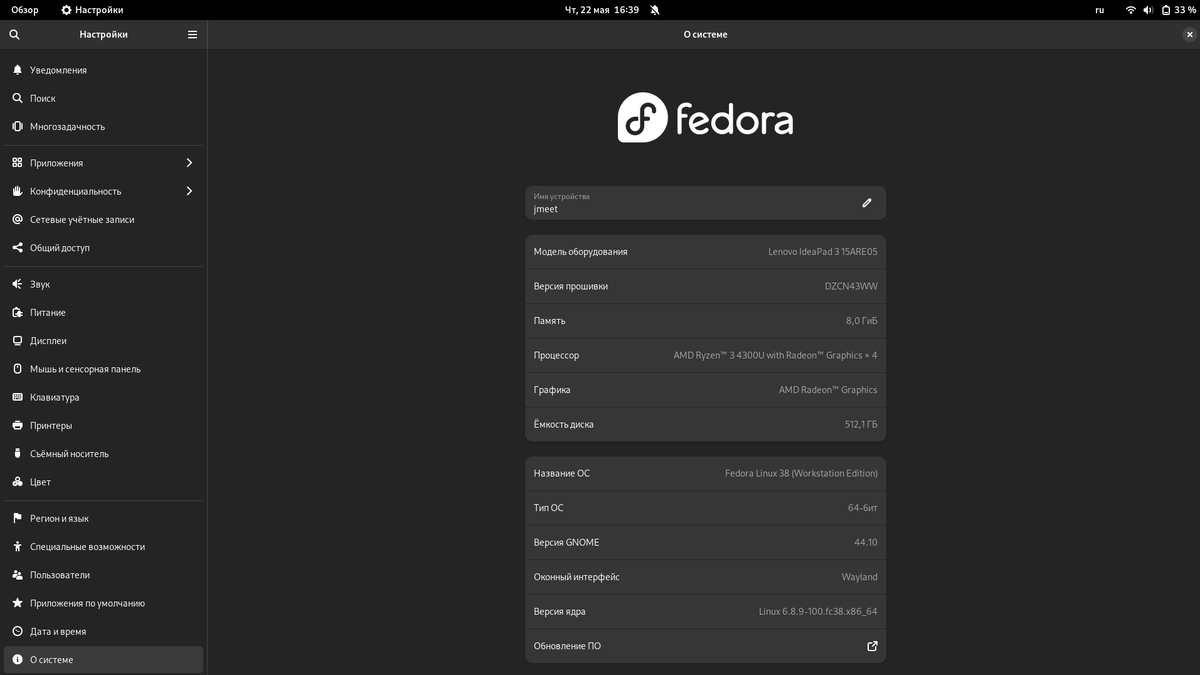Click the Звук speaker icon

(x=17, y=284)
